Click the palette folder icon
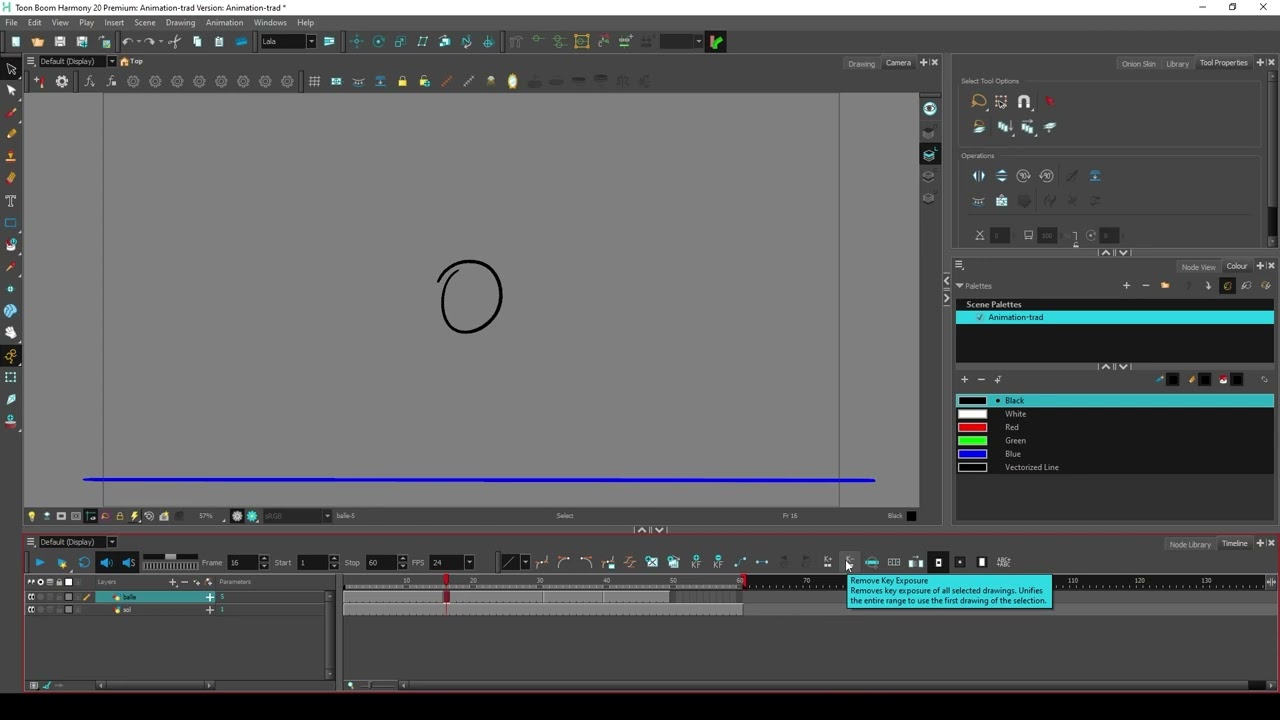 1165,286
